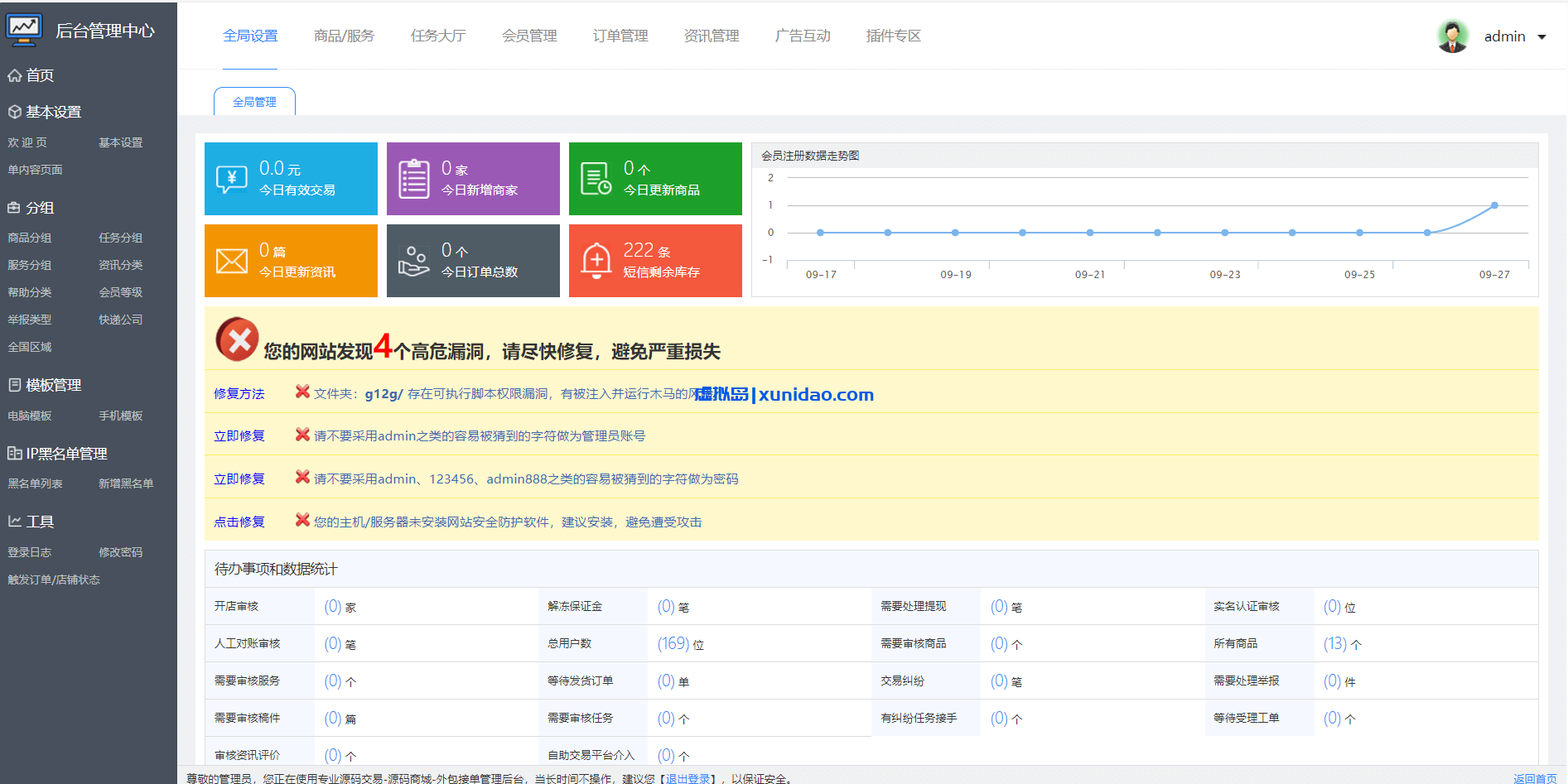Click the home icon in the sidebar
The height and width of the screenshot is (784, 1568).
(x=14, y=75)
